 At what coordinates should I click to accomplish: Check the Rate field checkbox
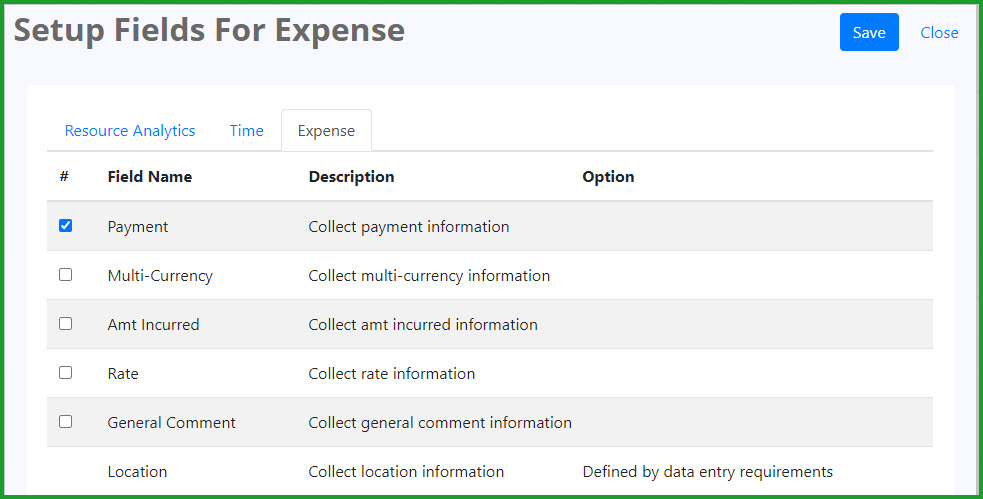pyautogui.click(x=65, y=372)
